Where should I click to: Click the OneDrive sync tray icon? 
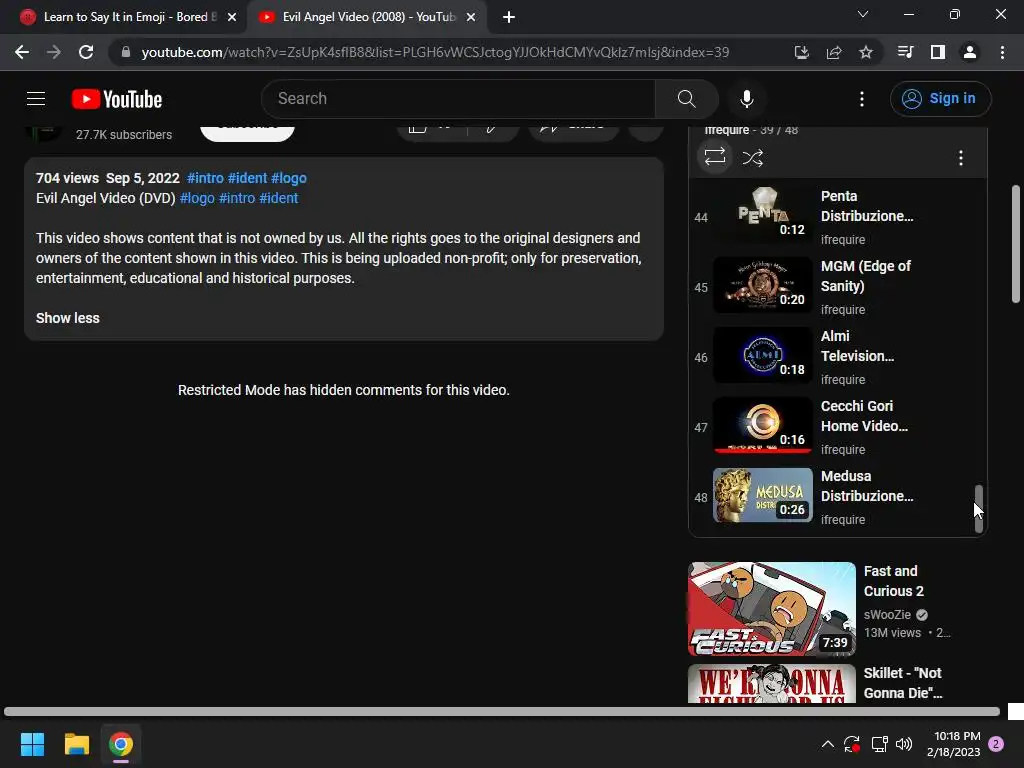click(x=852, y=744)
